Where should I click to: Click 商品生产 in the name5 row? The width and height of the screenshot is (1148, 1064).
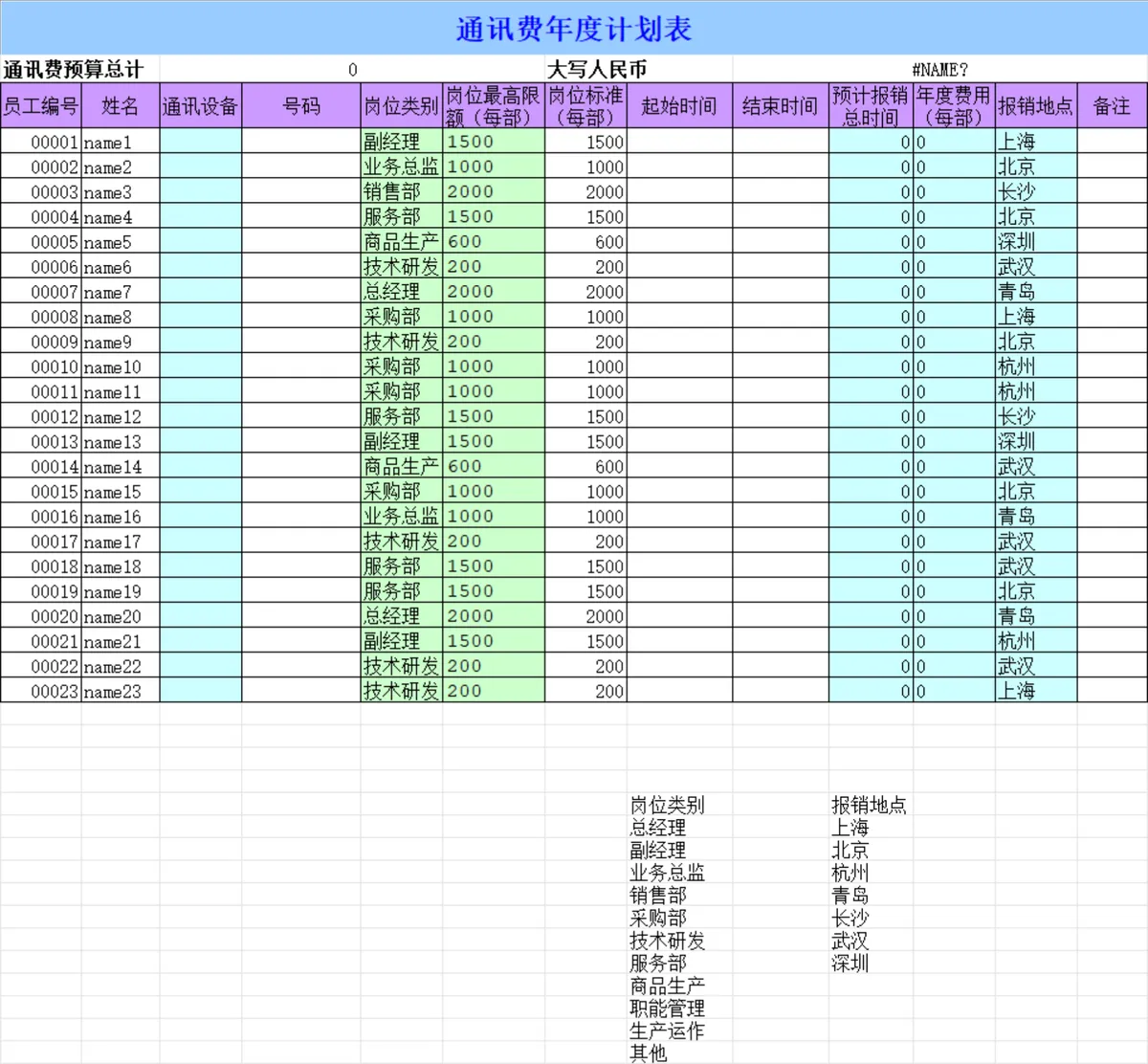click(x=401, y=242)
